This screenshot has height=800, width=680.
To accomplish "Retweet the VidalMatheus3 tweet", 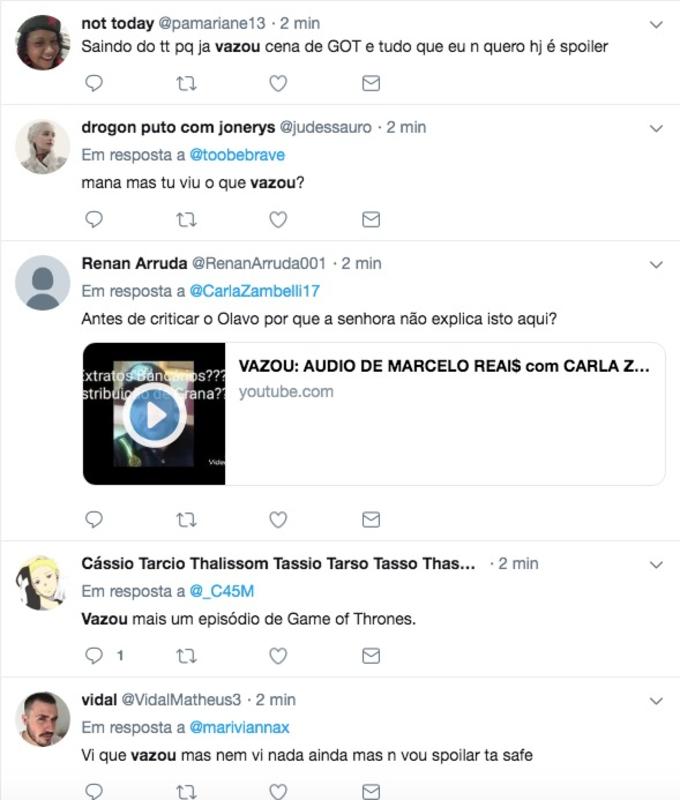I will 186,791.
